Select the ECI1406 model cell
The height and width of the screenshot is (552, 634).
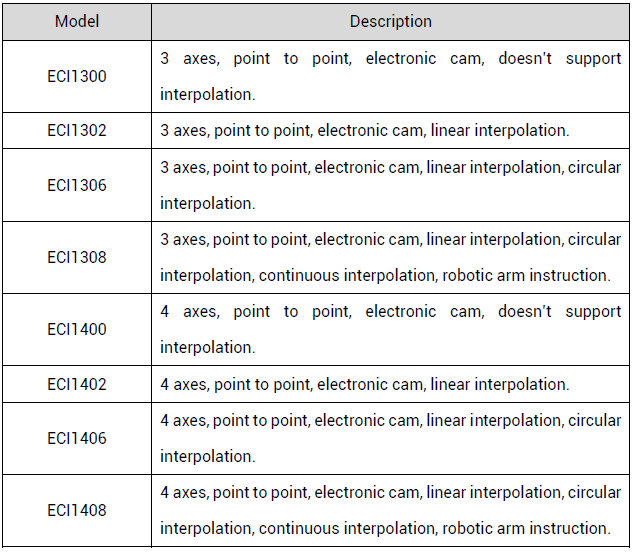tap(77, 438)
